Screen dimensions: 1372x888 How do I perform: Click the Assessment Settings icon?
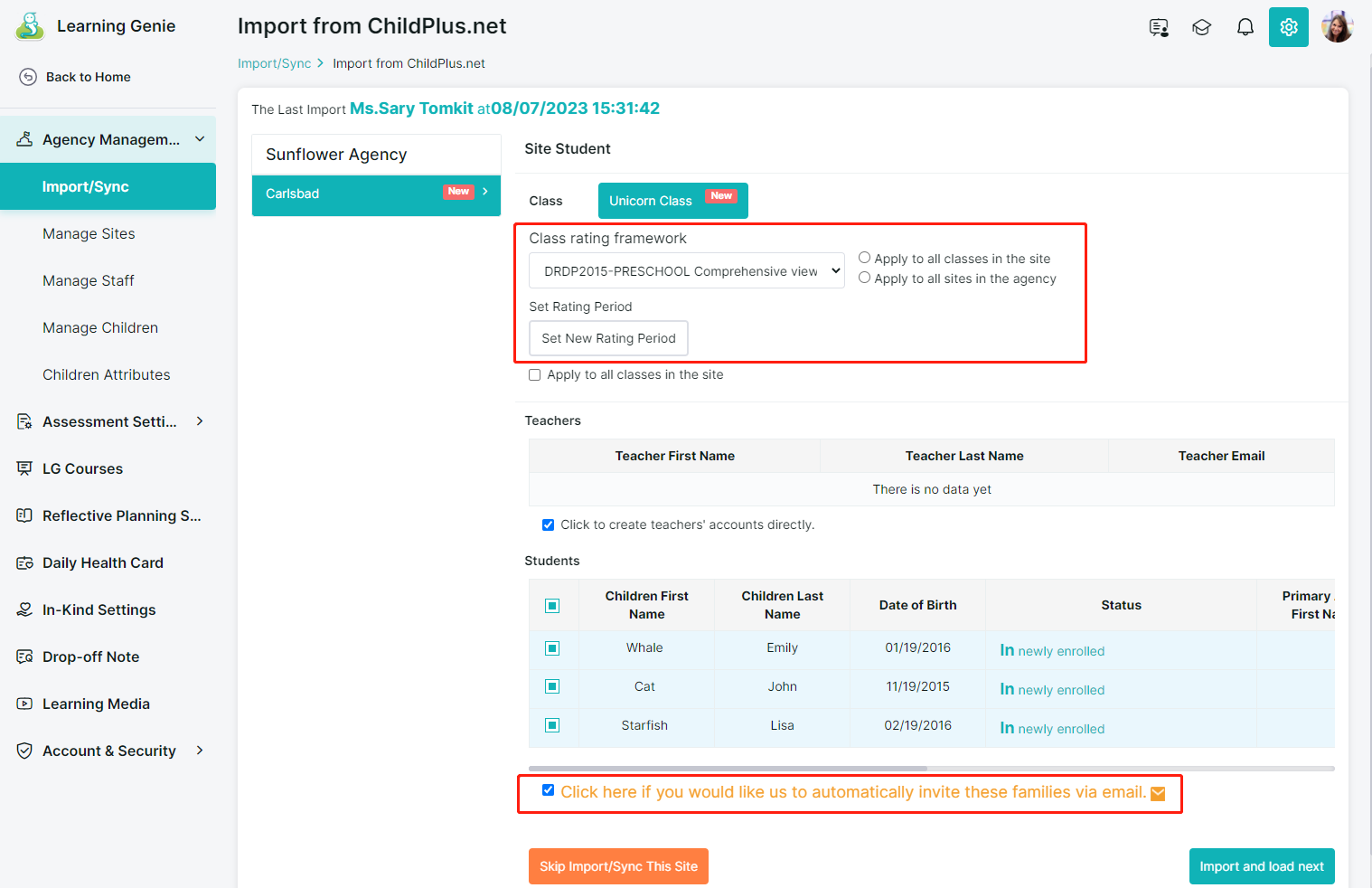pyautogui.click(x=24, y=421)
